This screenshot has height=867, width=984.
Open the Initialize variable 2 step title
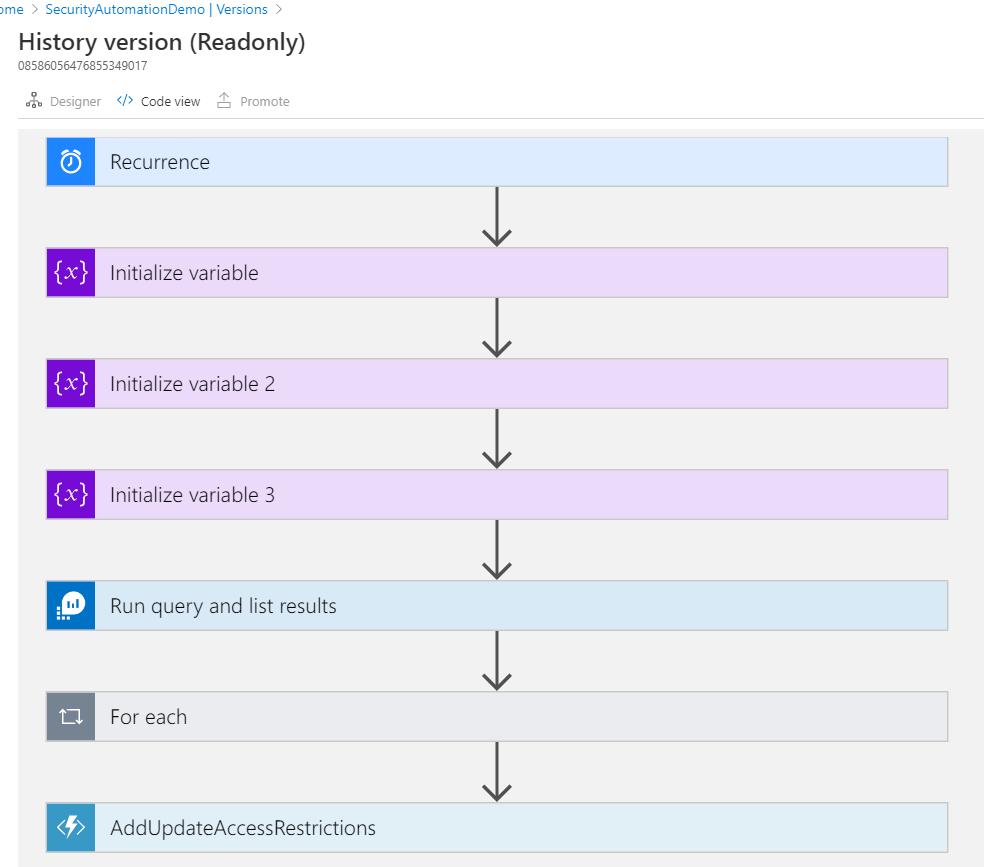pos(192,384)
